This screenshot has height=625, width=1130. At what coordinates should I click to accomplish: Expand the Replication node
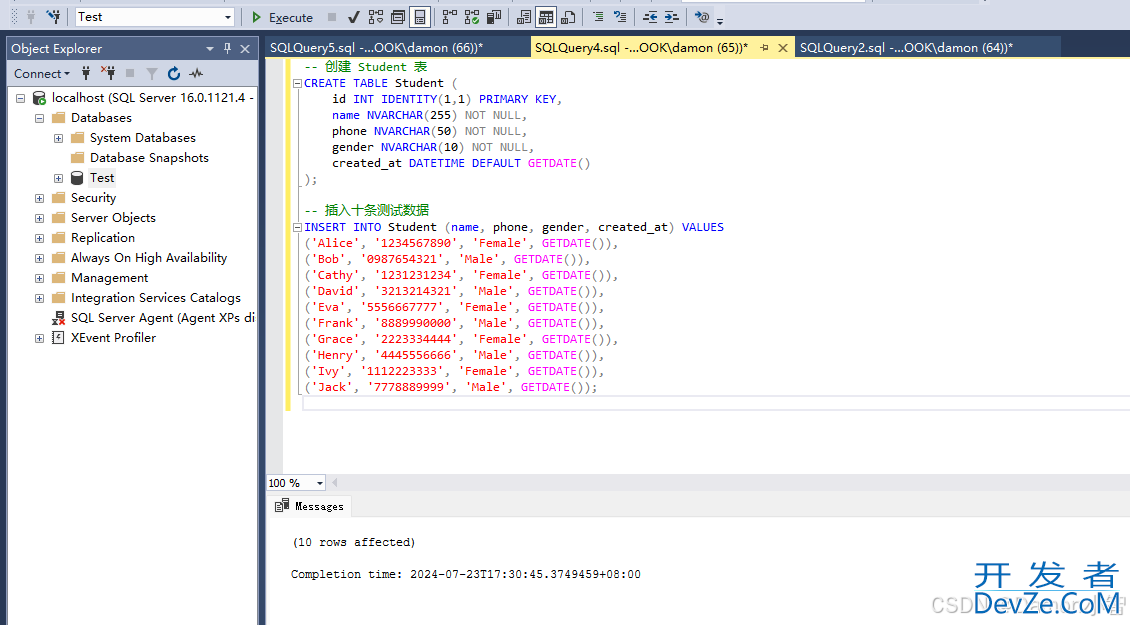[40, 238]
